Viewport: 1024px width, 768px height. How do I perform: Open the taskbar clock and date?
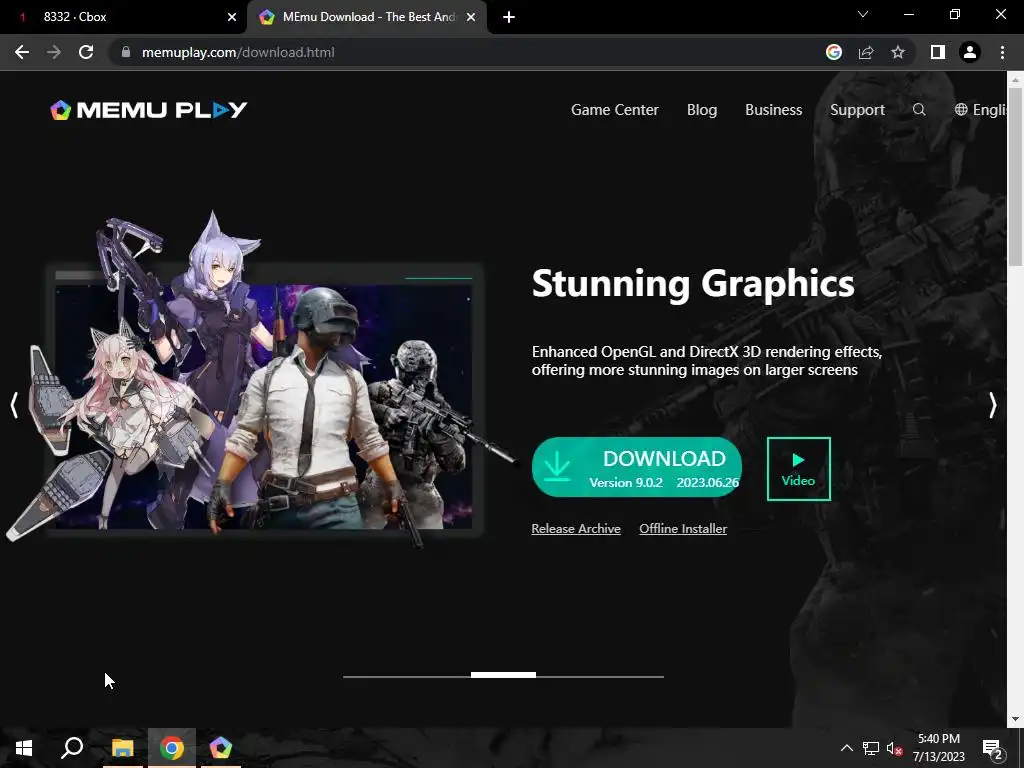tap(938, 748)
